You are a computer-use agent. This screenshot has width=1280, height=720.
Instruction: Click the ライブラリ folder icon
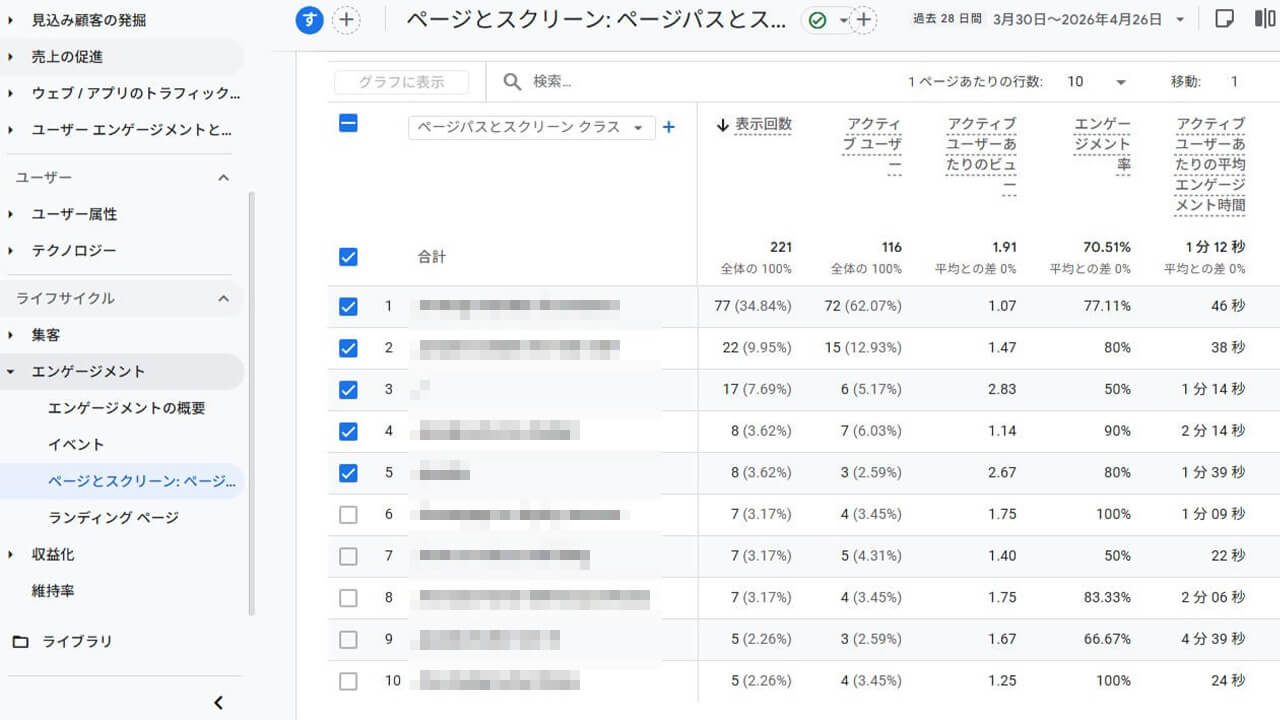point(20,642)
